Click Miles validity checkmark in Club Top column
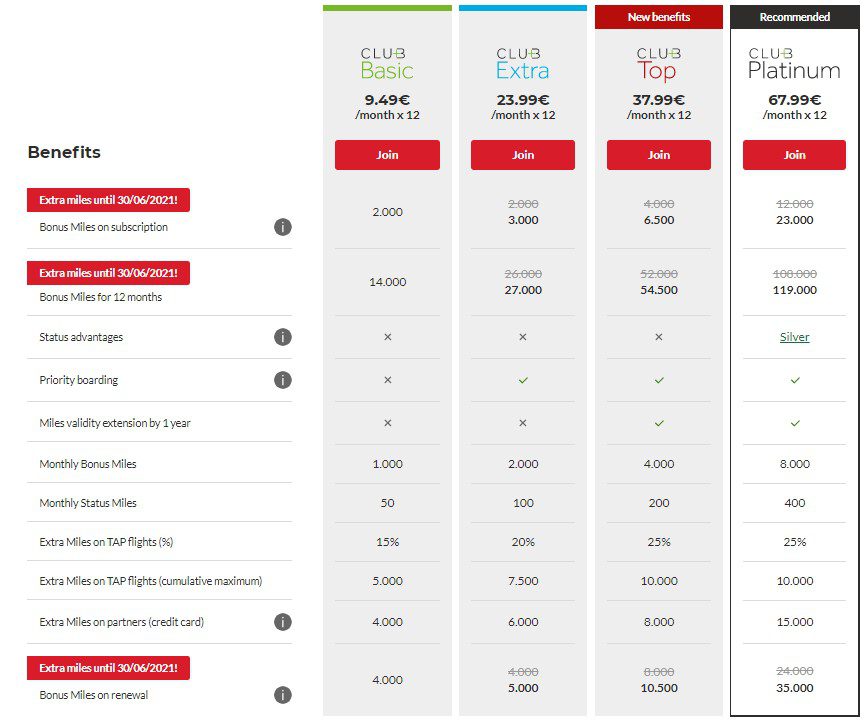The width and height of the screenshot is (867, 727). [x=659, y=423]
